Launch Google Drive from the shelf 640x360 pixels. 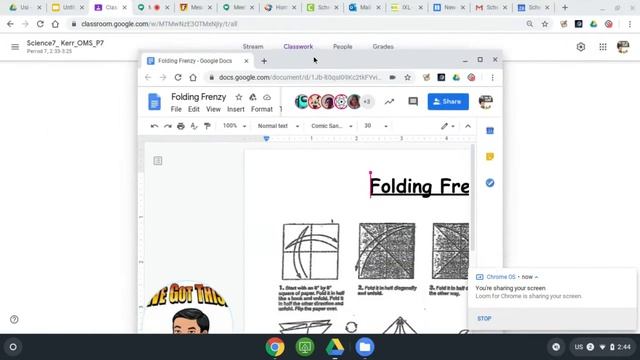coord(335,347)
